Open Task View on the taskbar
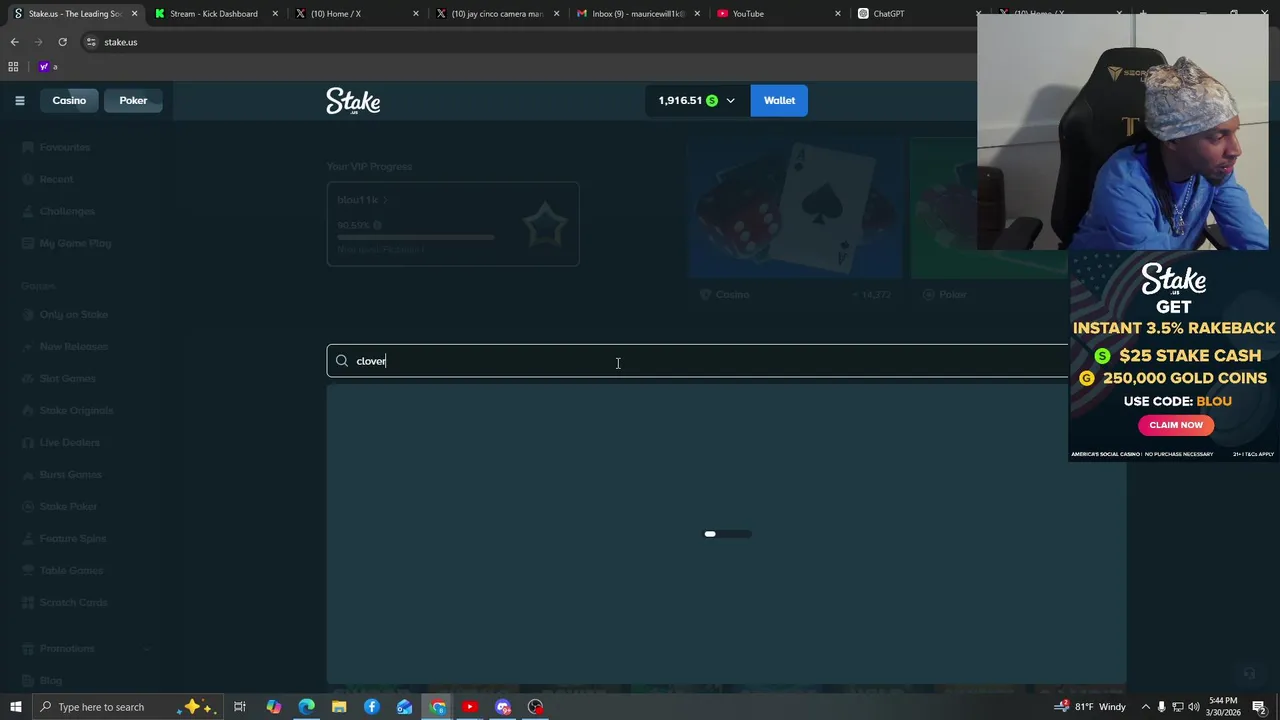 point(240,707)
